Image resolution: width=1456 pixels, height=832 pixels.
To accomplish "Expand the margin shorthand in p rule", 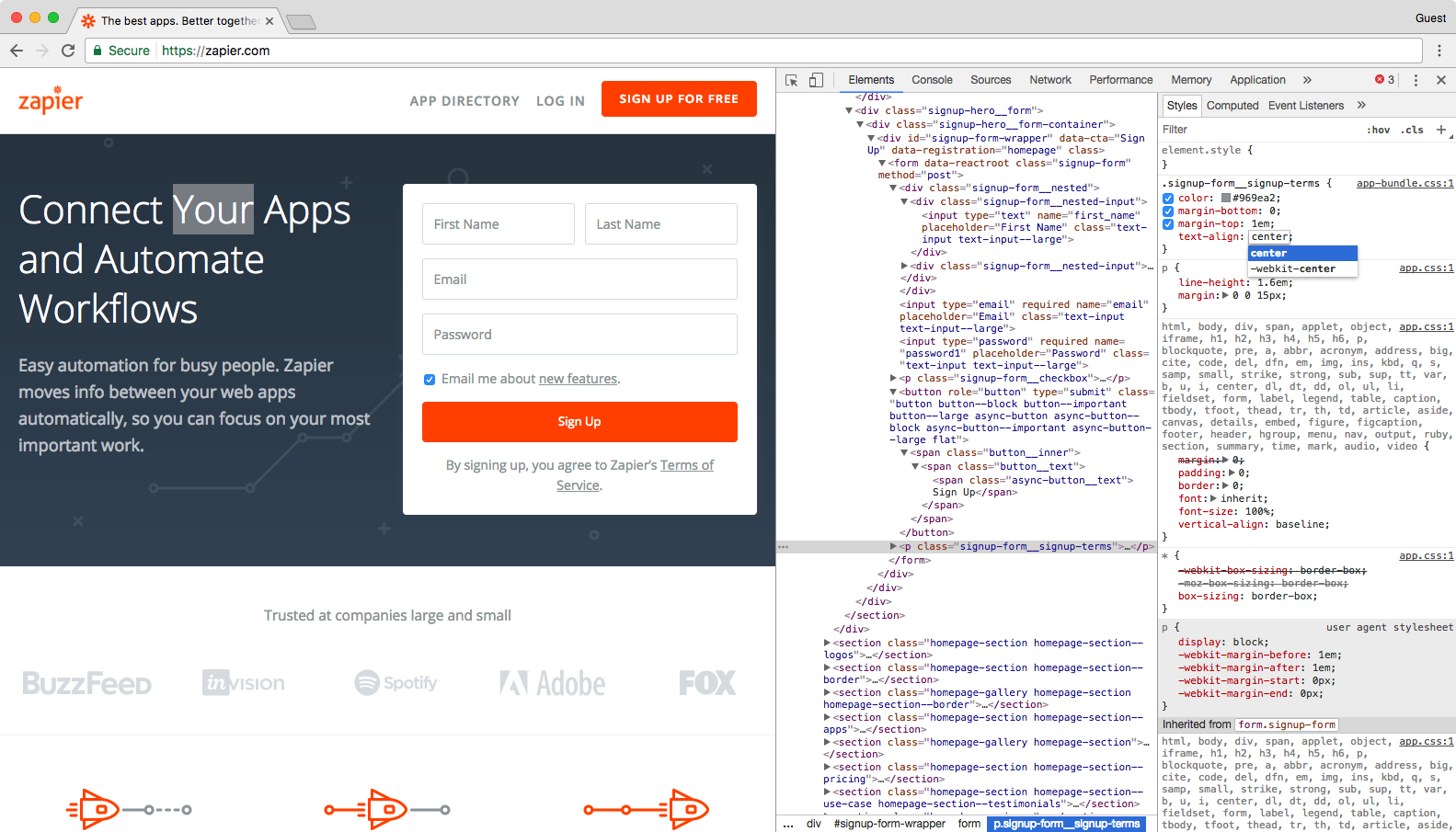I will click(x=1225, y=296).
